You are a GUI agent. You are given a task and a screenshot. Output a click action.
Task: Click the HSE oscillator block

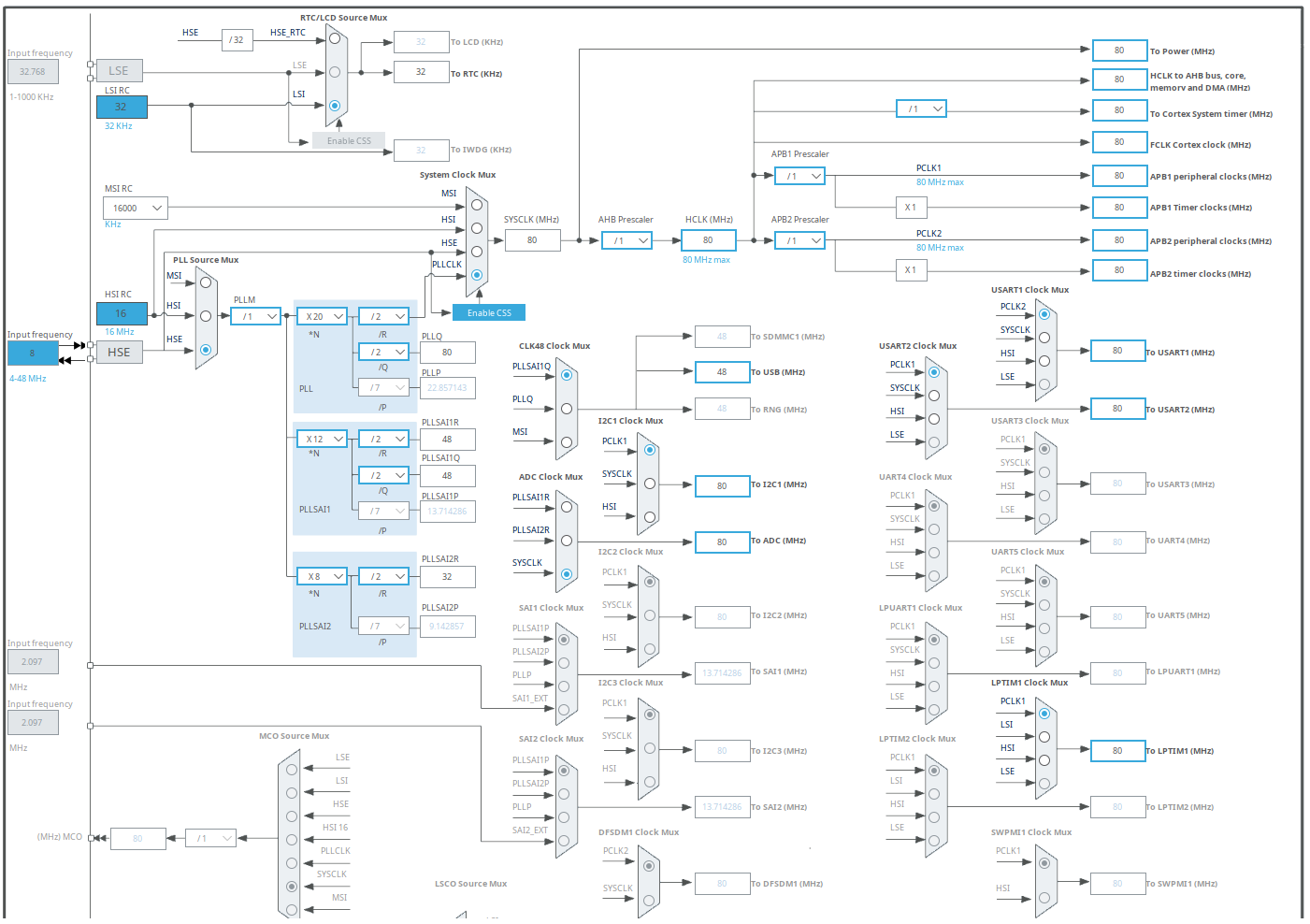120,353
